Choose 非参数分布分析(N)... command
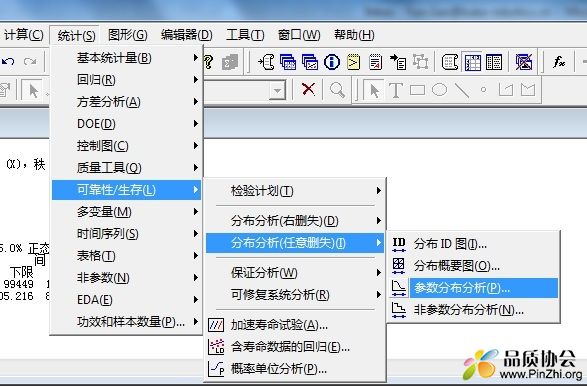The height and width of the screenshot is (386, 587). (473, 310)
